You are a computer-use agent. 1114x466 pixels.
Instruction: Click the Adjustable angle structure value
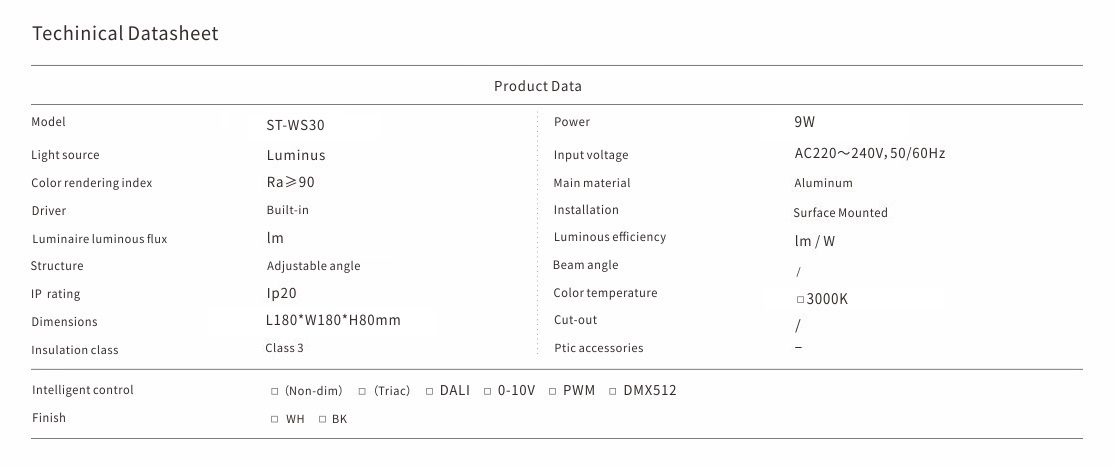[313, 266]
